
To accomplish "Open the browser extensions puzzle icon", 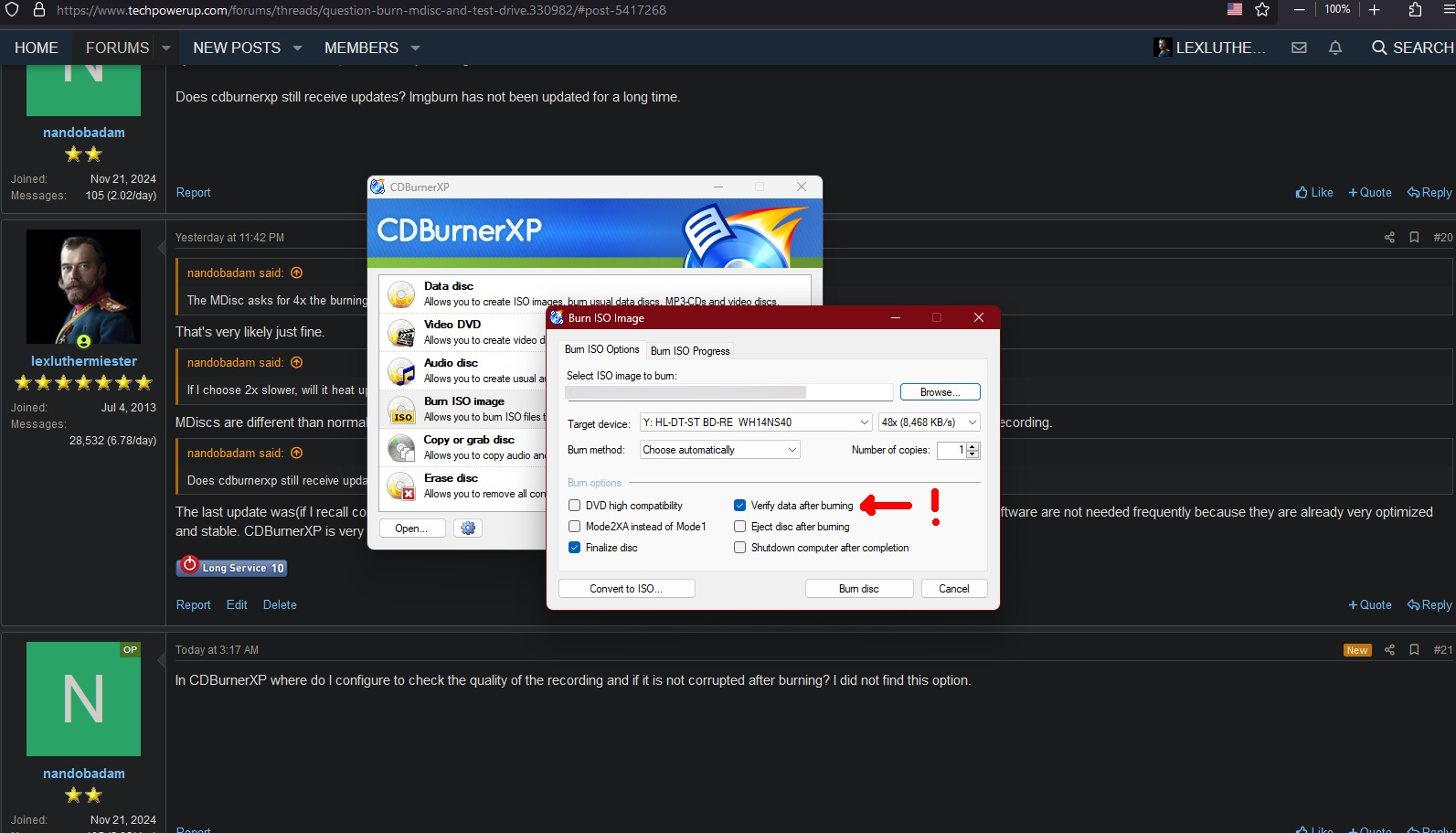I will 1415,9.
